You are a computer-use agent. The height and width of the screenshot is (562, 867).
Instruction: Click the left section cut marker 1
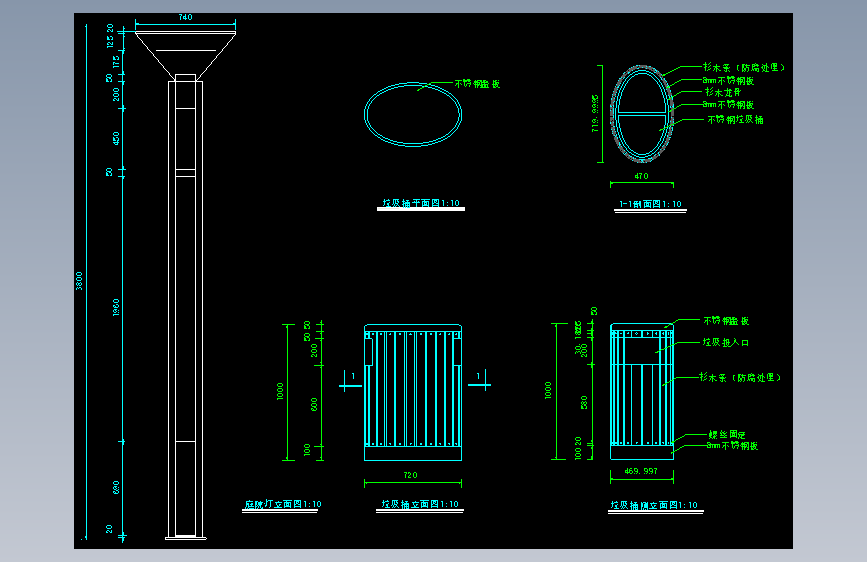tap(350, 381)
